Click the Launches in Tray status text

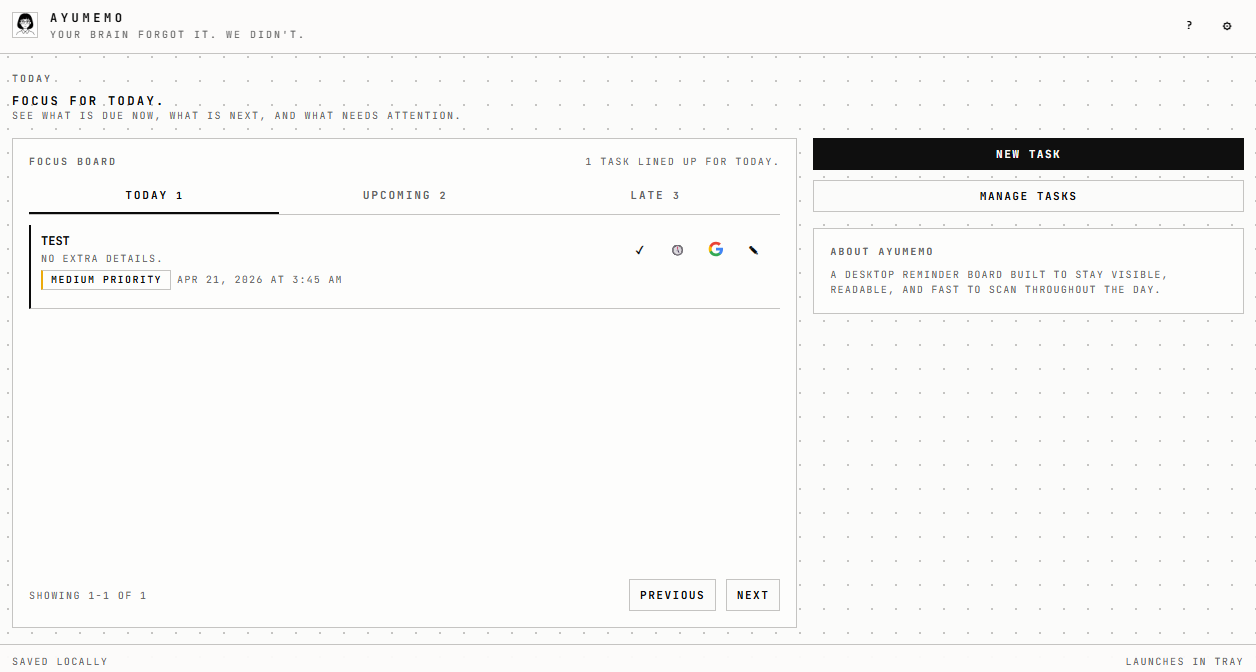click(1184, 662)
